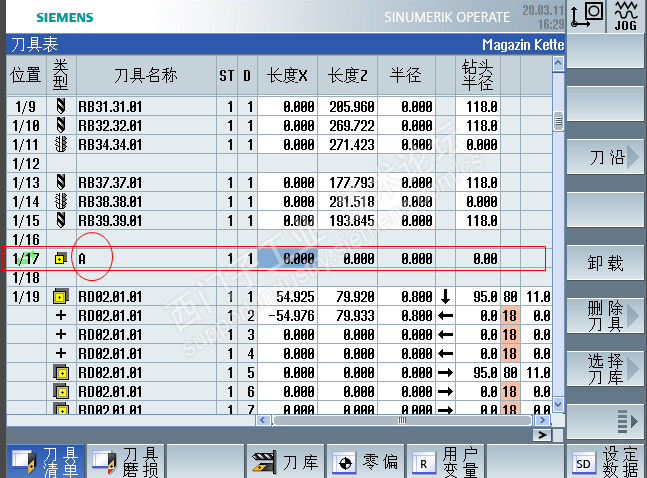Click the plus type icon in RD02.01.01 D3 row
This screenshot has width=647, height=478.
pyautogui.click(x=61, y=334)
